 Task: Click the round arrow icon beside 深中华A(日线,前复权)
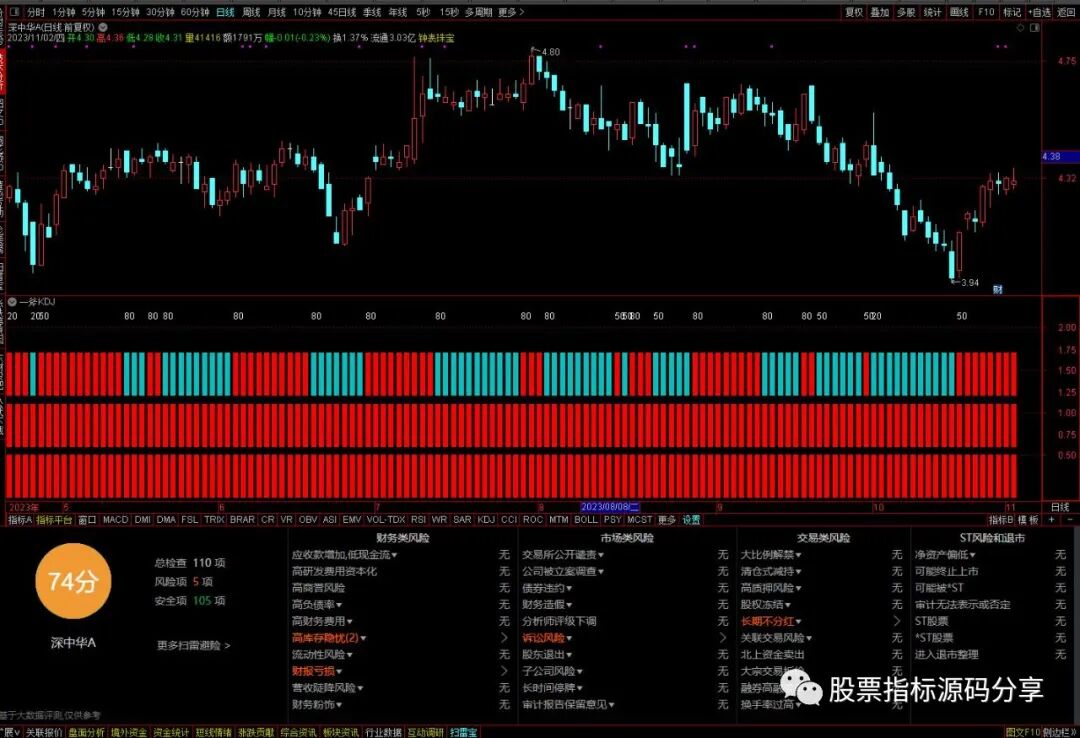[x=103, y=28]
